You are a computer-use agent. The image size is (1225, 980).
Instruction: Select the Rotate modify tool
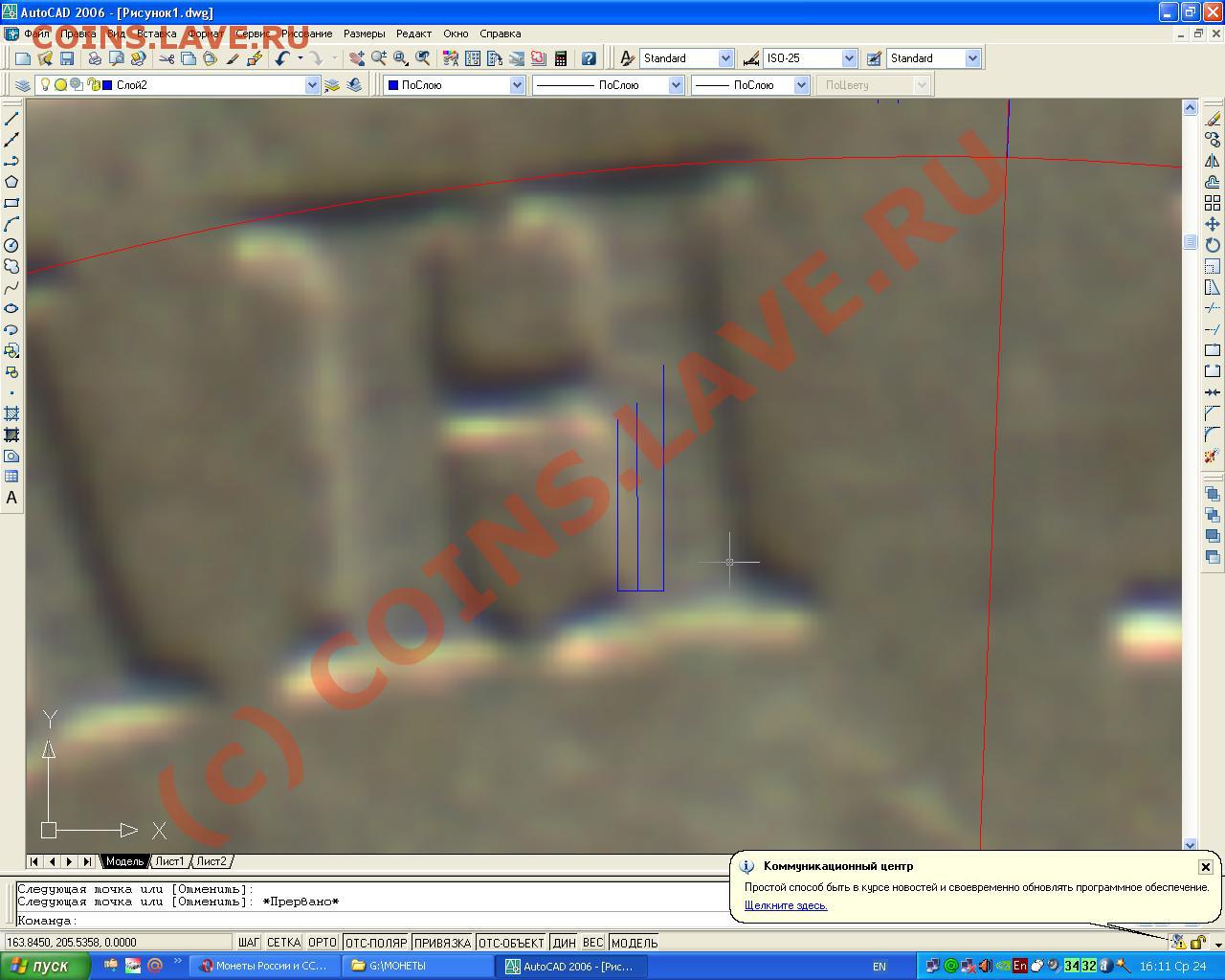point(1213,245)
